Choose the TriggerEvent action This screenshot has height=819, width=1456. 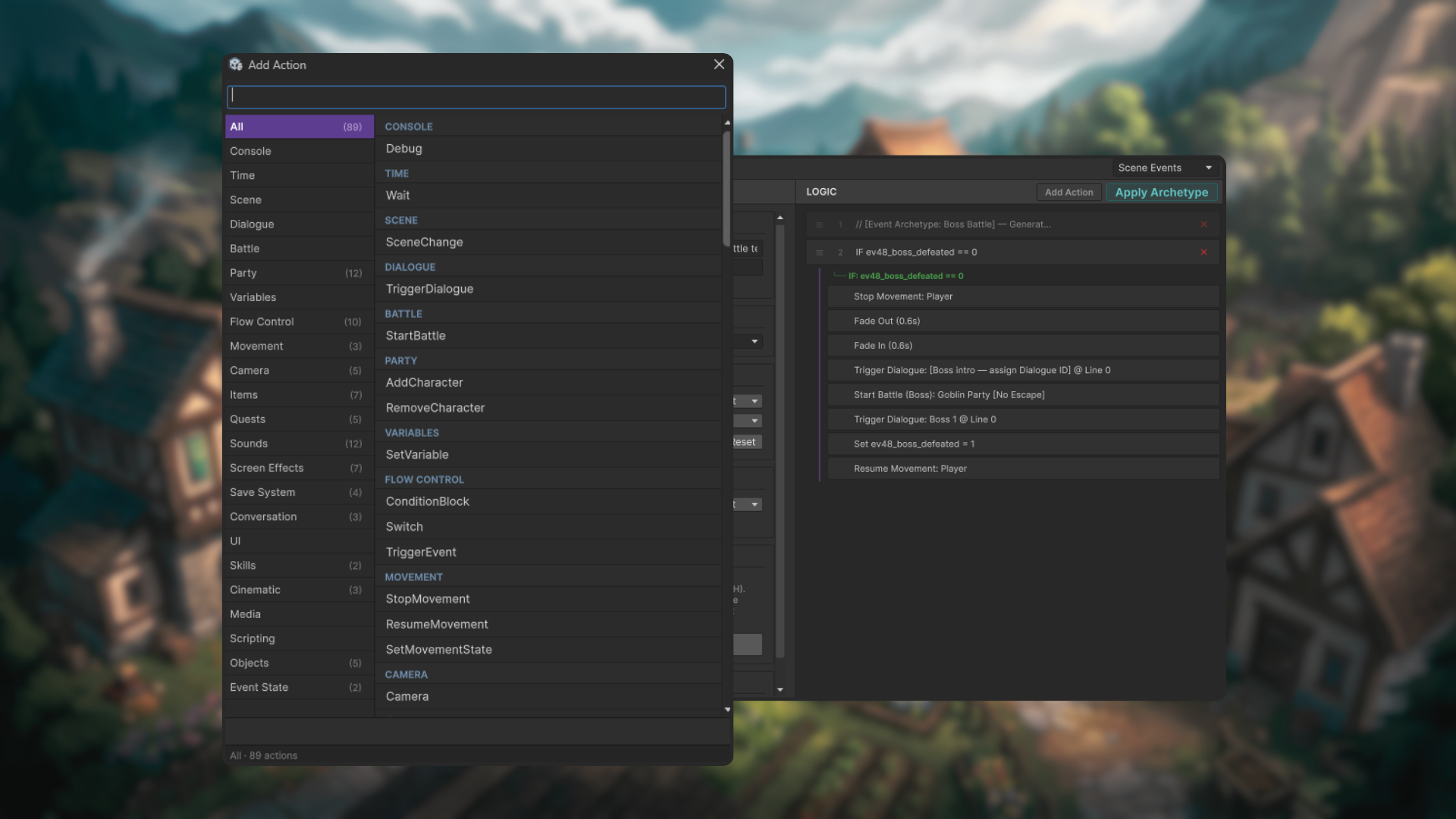(x=549, y=552)
